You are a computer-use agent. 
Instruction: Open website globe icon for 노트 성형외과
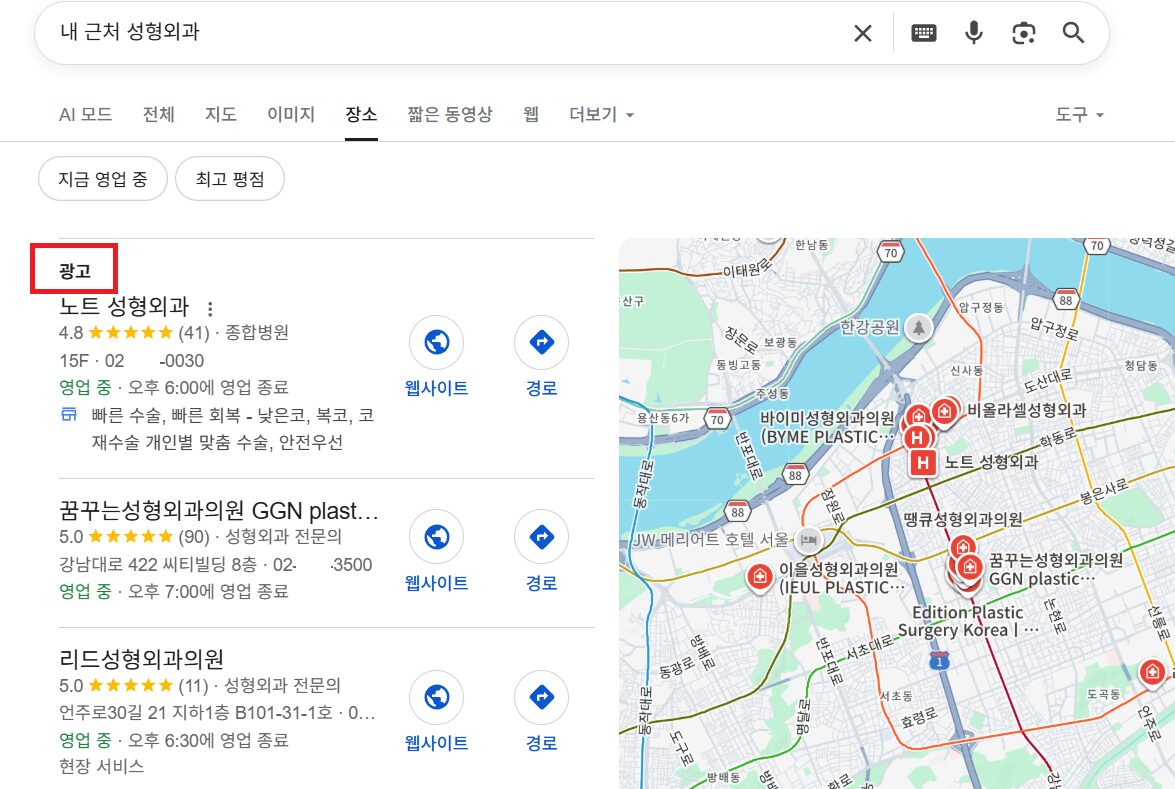pos(436,342)
